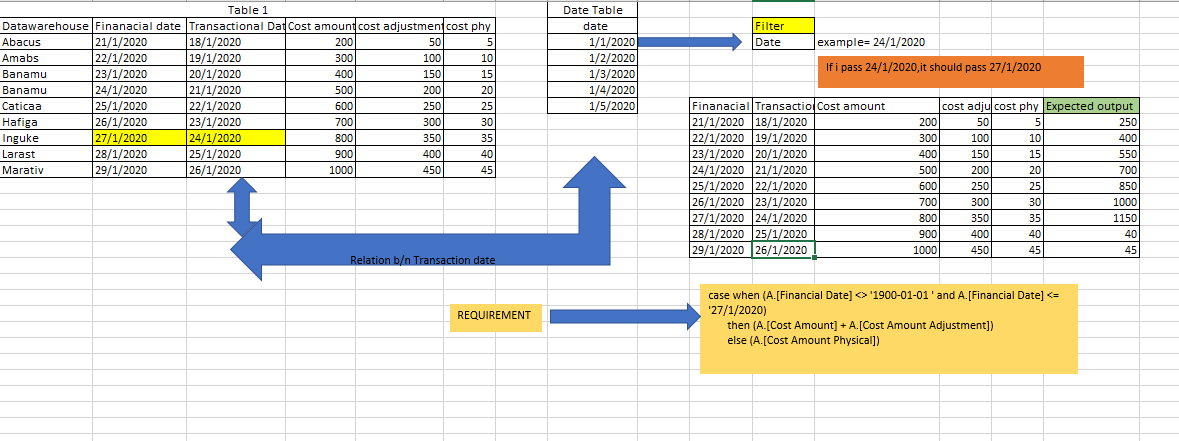Screen dimensions: 1179x441
Task: Click expected output value 1000 in the 26/1/2020 row
Action: (x=1092, y=201)
